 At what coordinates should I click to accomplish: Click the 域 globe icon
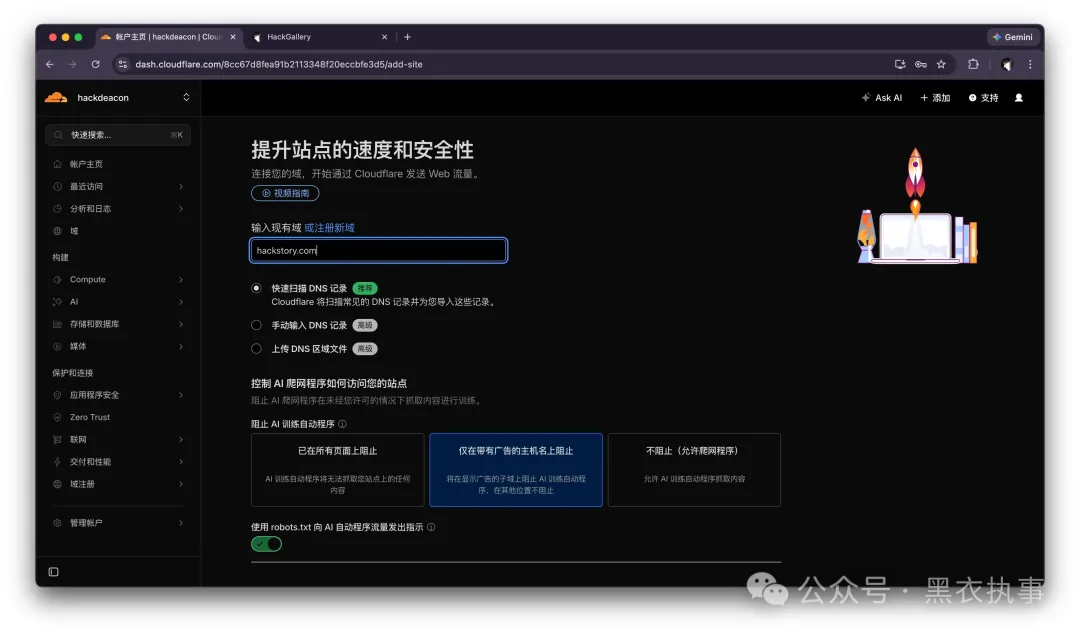click(57, 231)
